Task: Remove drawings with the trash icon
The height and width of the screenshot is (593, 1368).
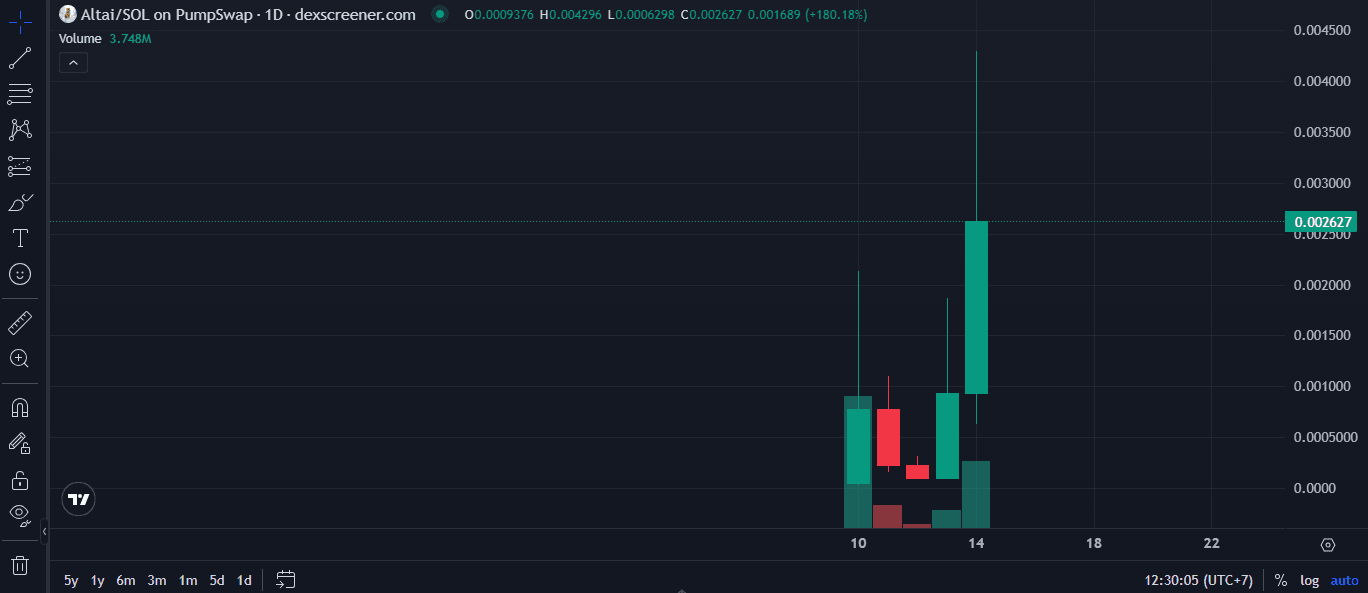Action: 20,565
